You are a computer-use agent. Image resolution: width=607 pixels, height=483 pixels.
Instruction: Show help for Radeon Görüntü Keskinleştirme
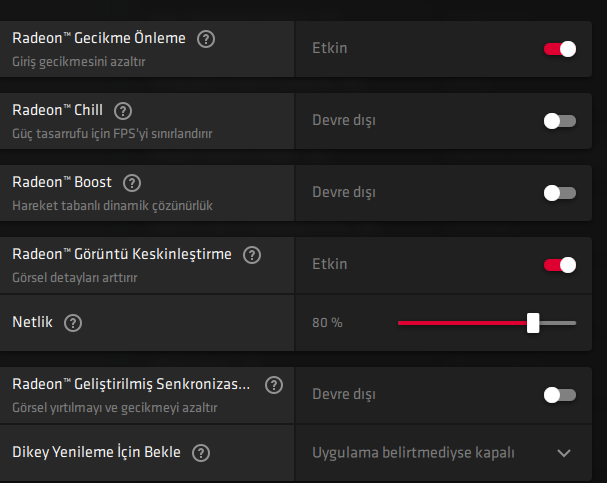(252, 255)
